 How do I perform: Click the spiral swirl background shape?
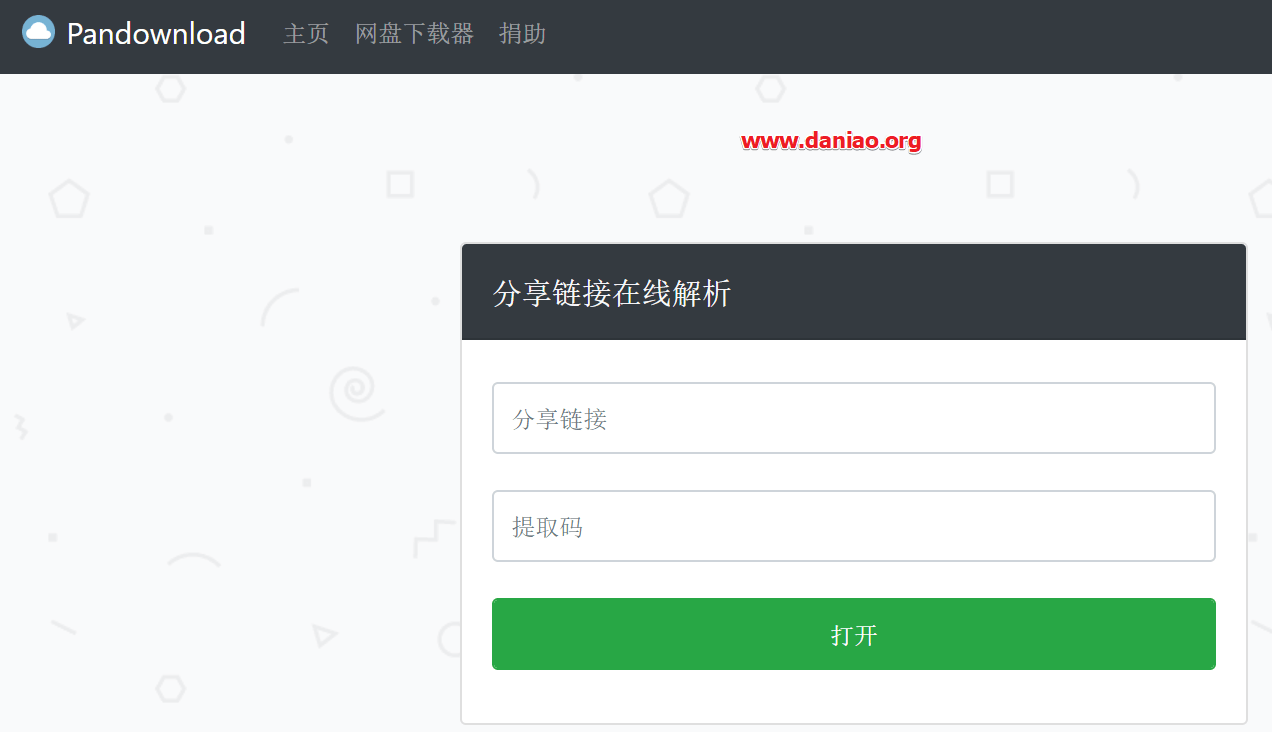356,394
